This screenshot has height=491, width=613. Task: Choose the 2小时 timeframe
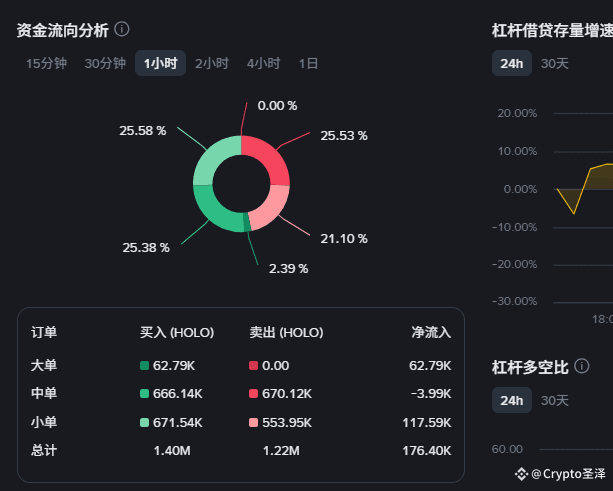pyautogui.click(x=212, y=63)
